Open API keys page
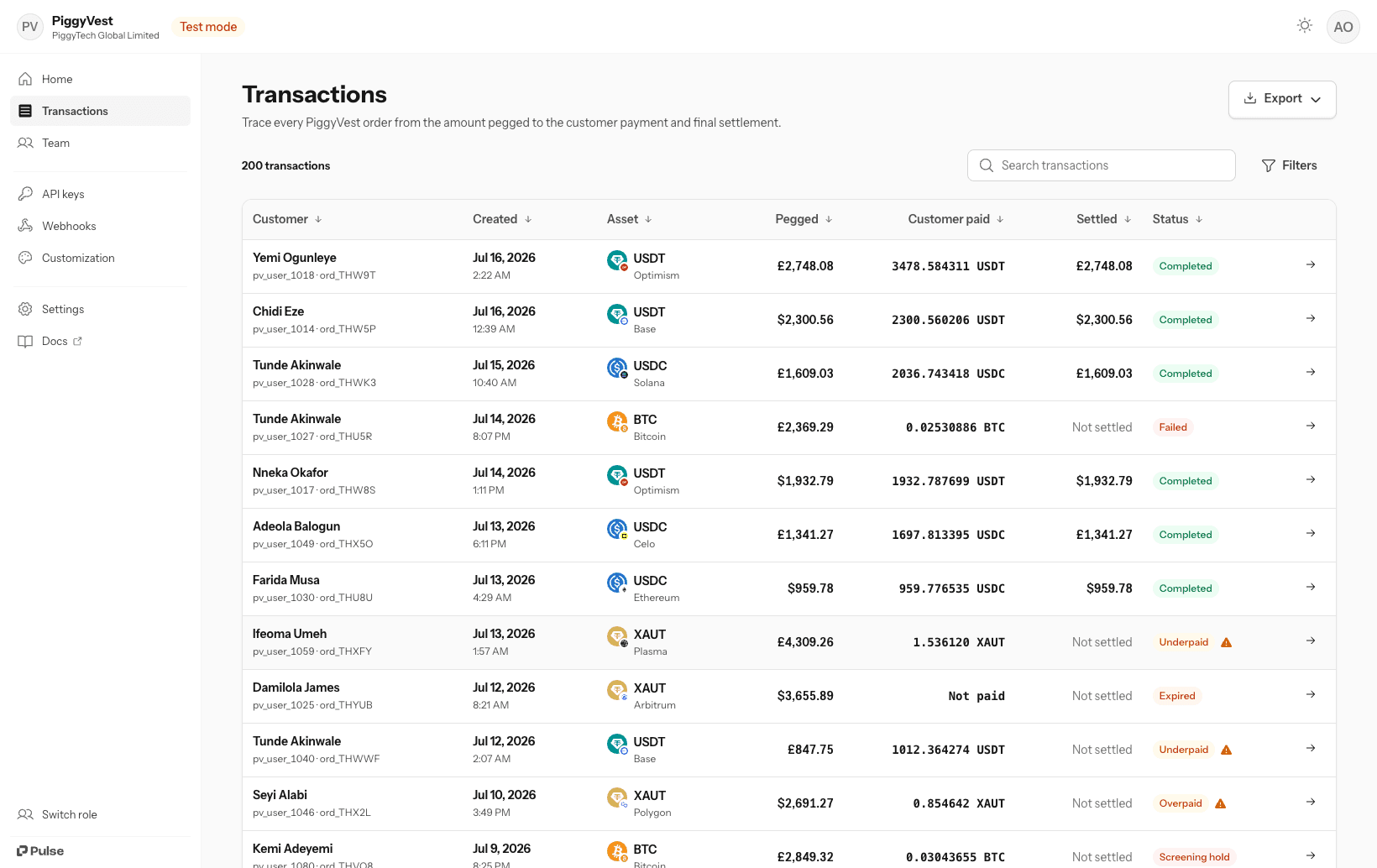The width and height of the screenshot is (1377, 868). pyautogui.click(x=100, y=194)
